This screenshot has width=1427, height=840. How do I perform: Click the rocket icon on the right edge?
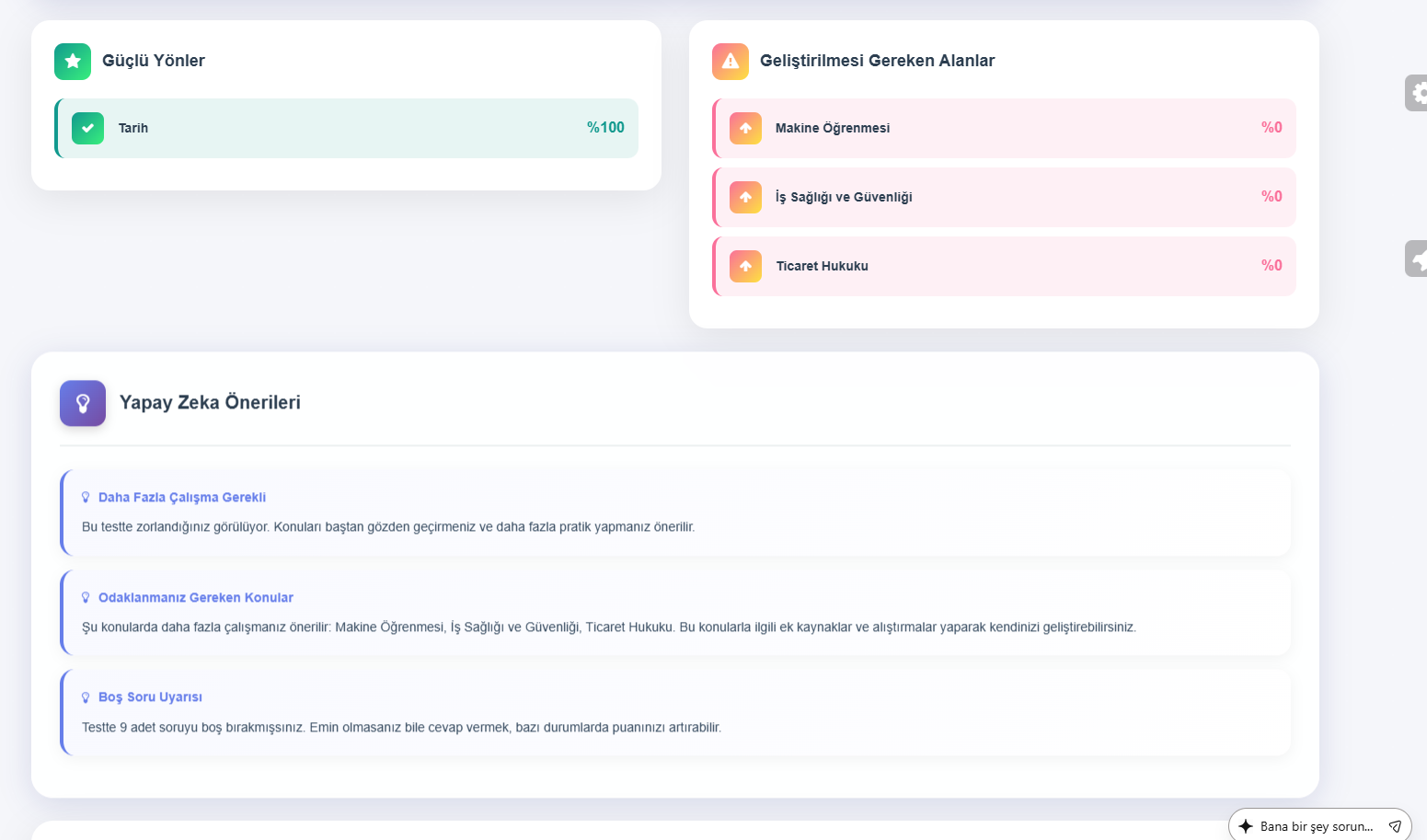pos(1418,259)
